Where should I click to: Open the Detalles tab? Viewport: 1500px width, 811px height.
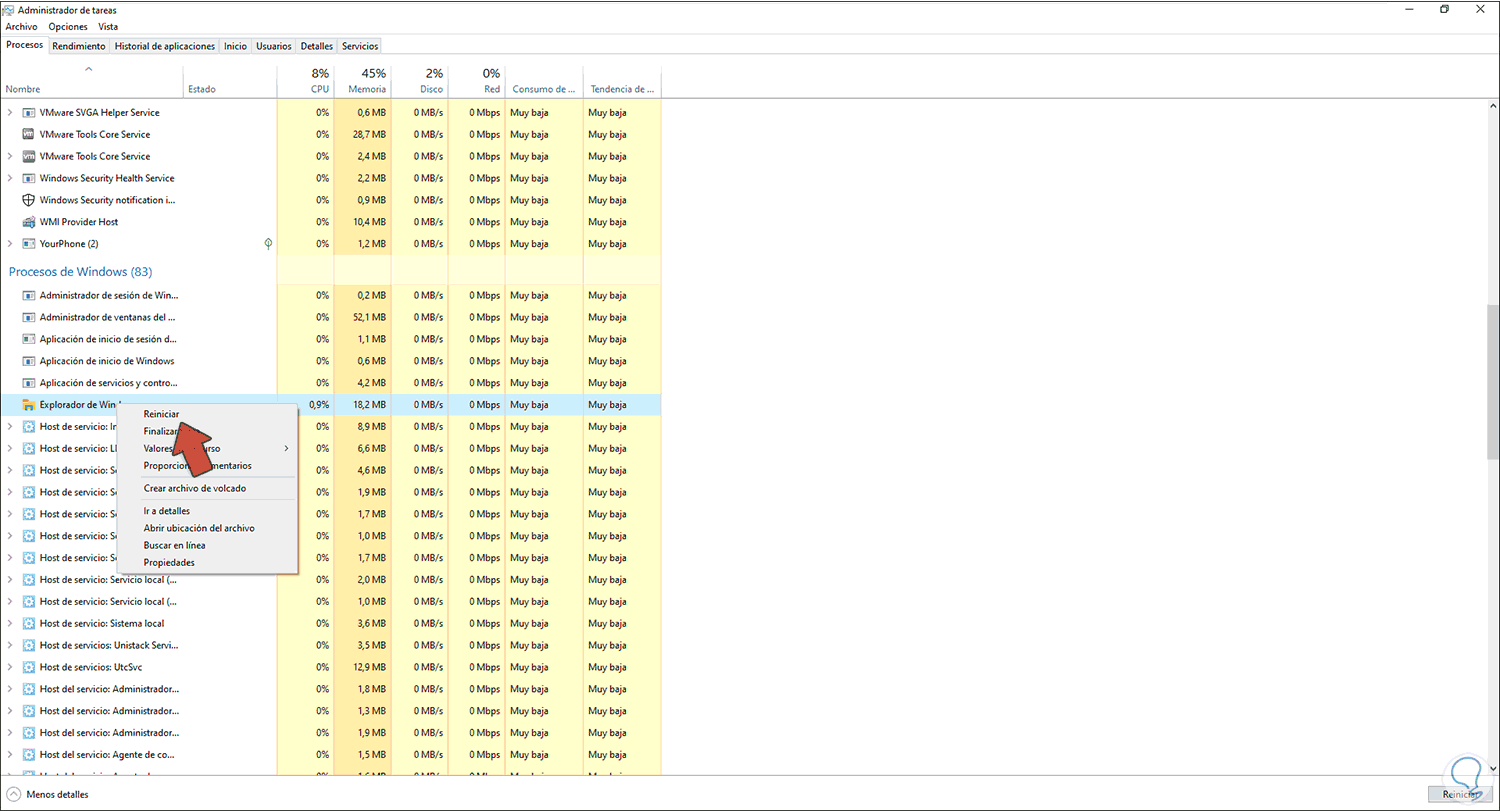[x=317, y=46]
